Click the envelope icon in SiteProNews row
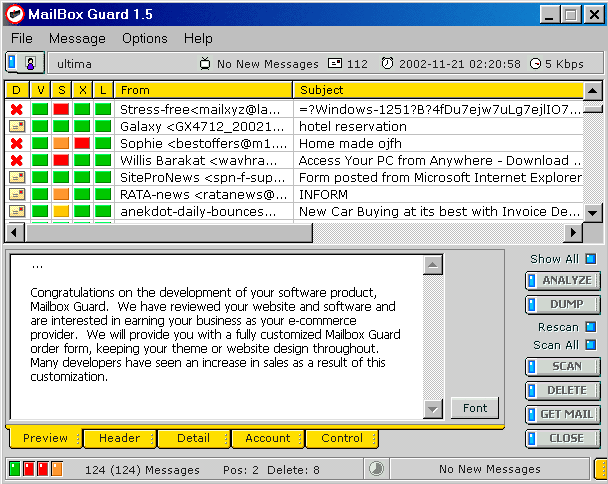This screenshot has width=608, height=484. tap(17, 178)
